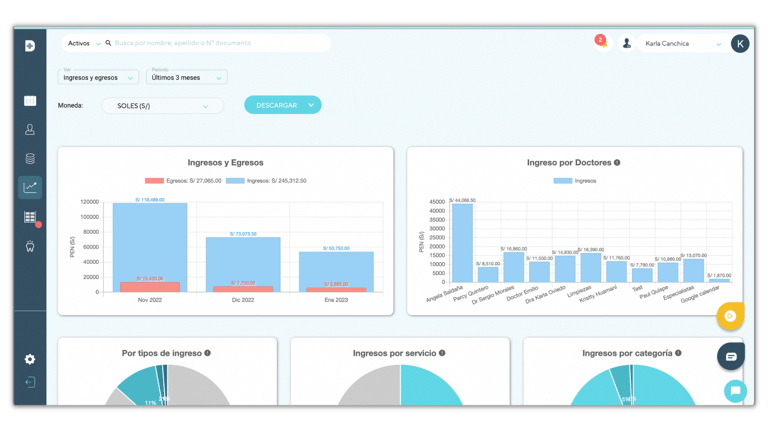
Task: Click the Por tipos de ingreso title
Action: pyautogui.click(x=162, y=353)
